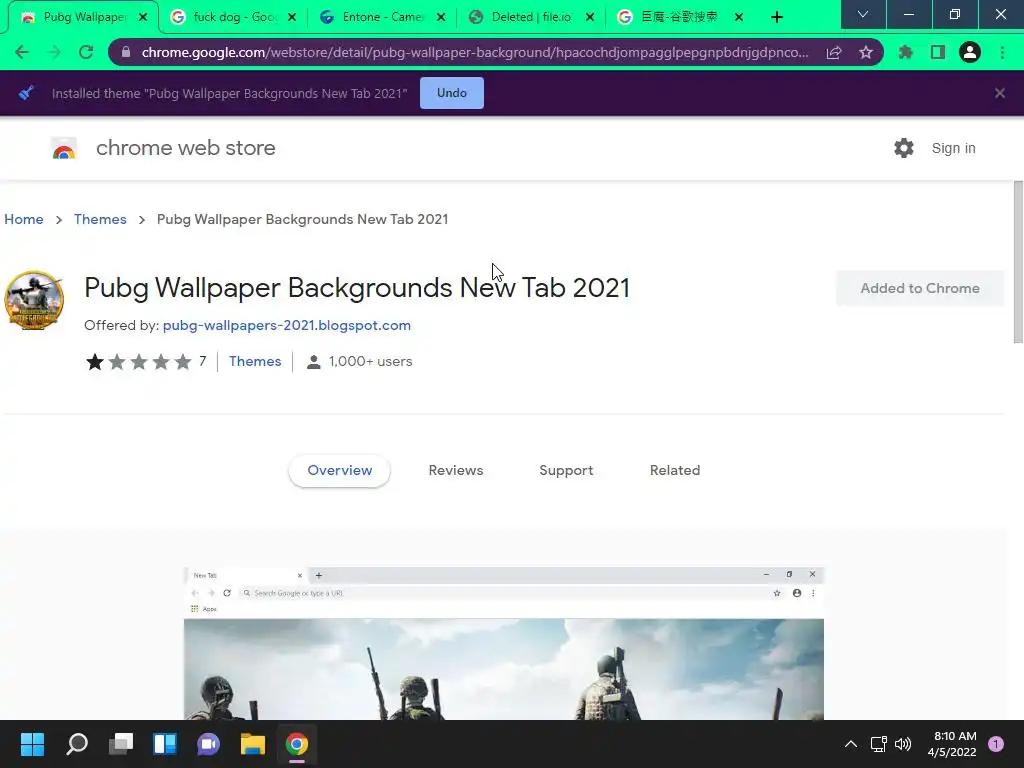Open the Chat app on taskbar
This screenshot has height=768, width=1024.
click(208, 744)
